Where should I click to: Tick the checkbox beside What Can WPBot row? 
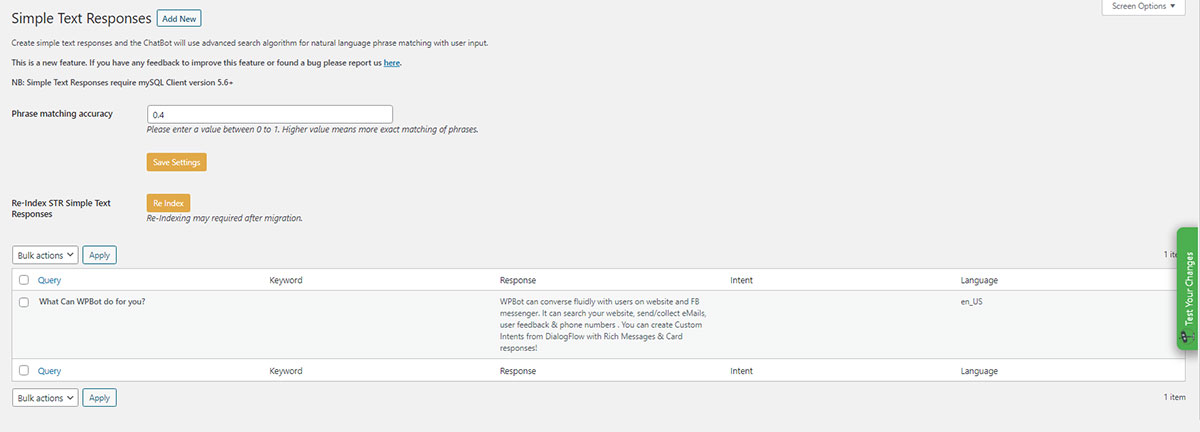click(24, 301)
